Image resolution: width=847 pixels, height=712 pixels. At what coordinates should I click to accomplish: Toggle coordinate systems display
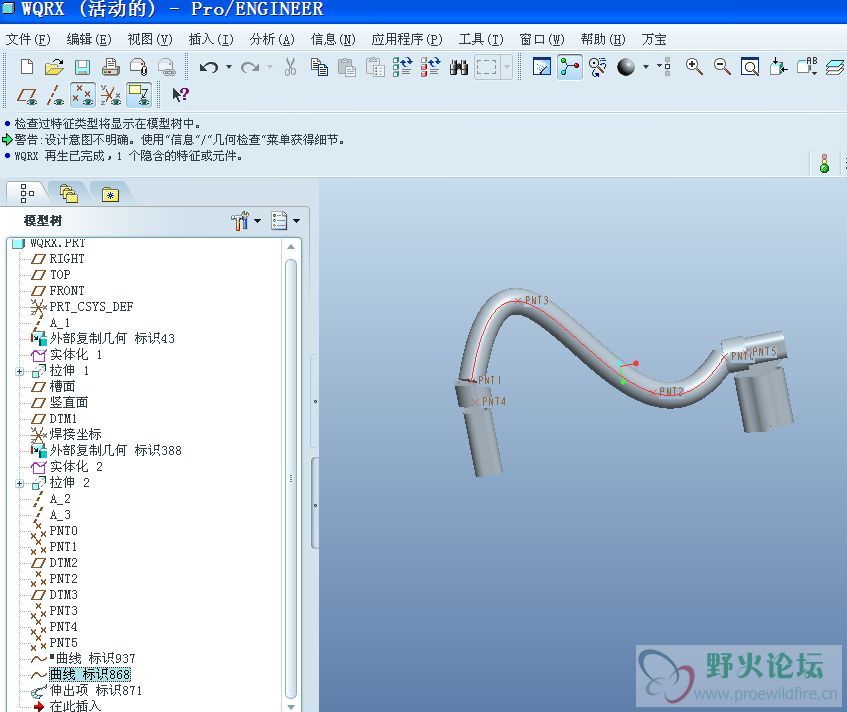pos(111,96)
